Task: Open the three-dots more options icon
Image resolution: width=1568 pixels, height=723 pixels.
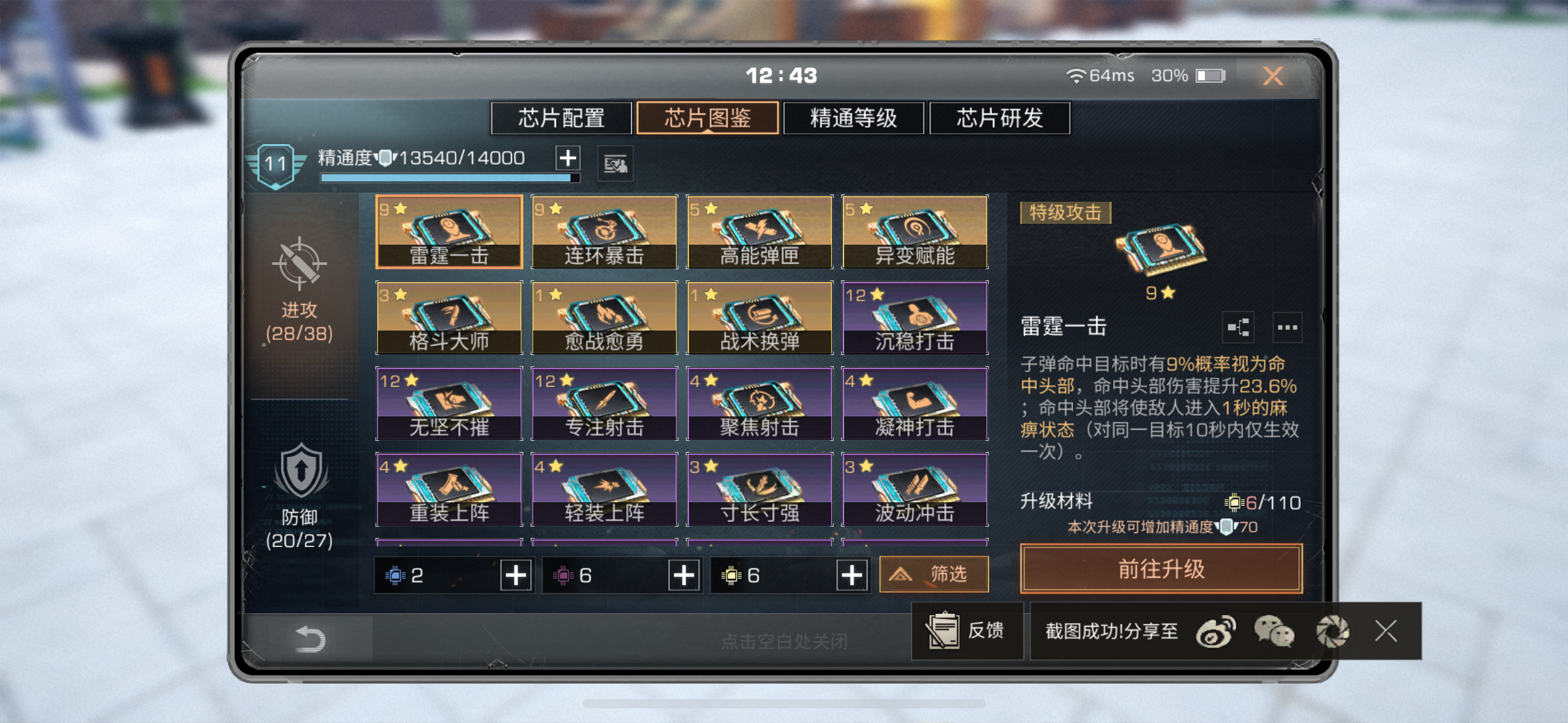Action: coord(1287,327)
